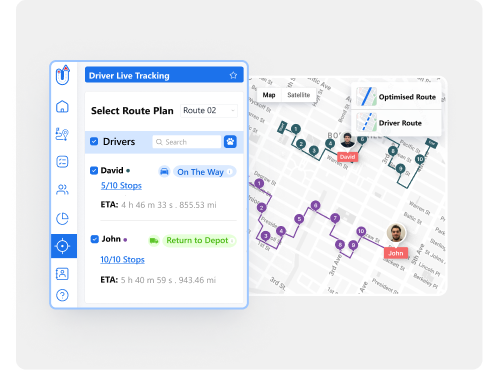This screenshot has height=376, width=483.
Task: Select the Optimised Route legend option
Action: (x=396, y=97)
